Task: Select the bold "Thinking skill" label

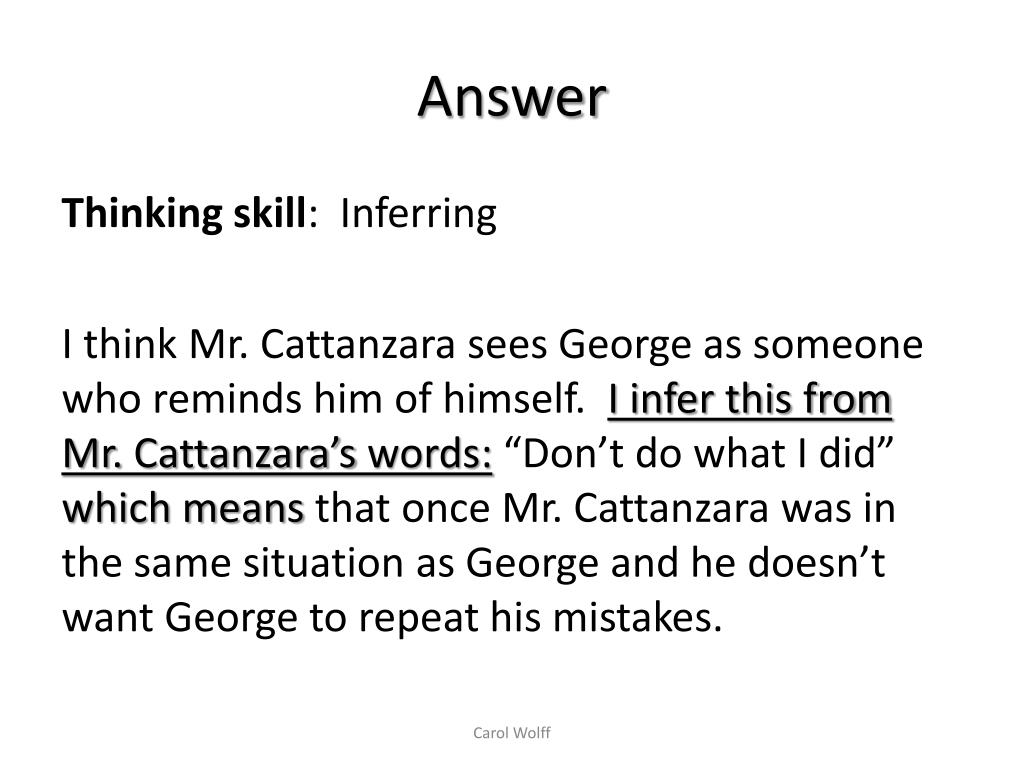Action: (185, 214)
